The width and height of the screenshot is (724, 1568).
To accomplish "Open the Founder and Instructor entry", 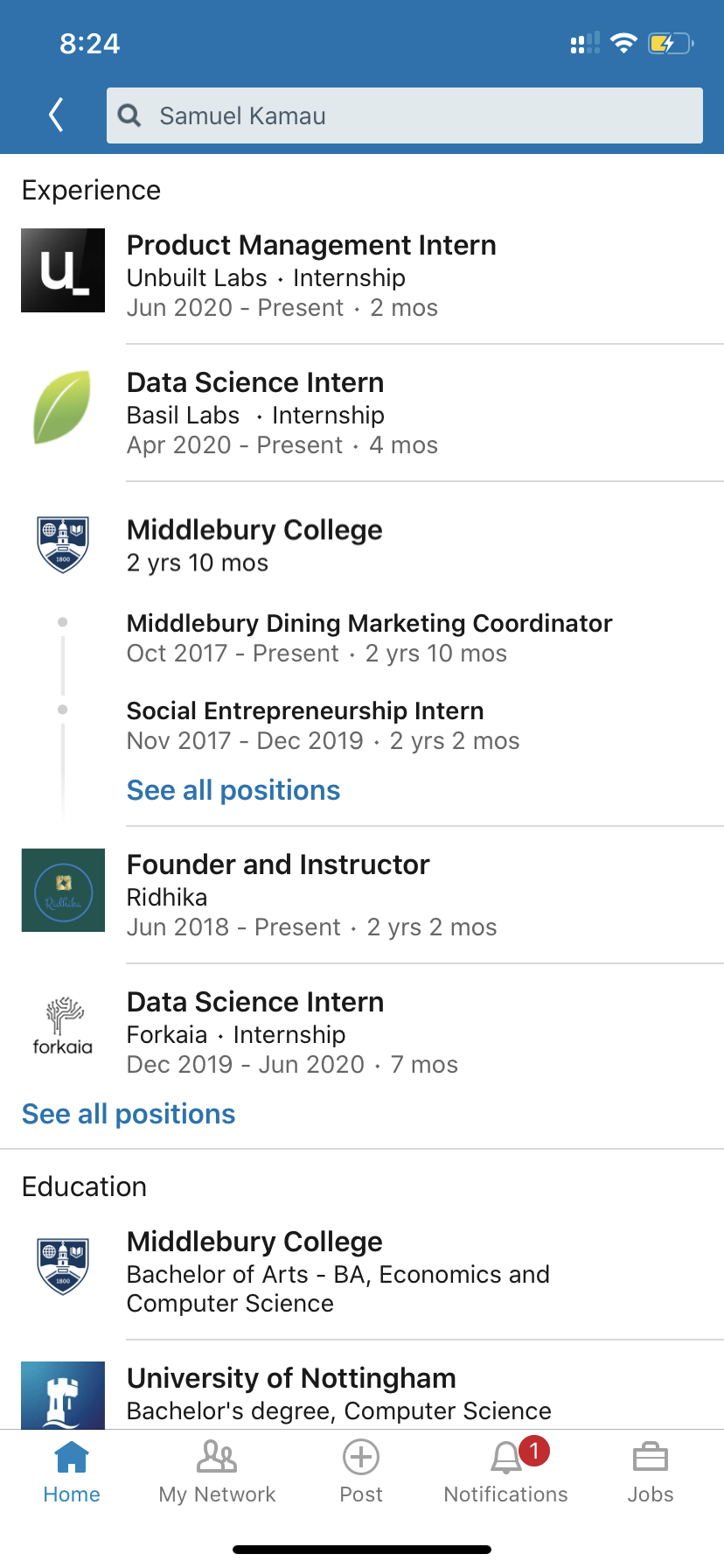I will coord(278,865).
